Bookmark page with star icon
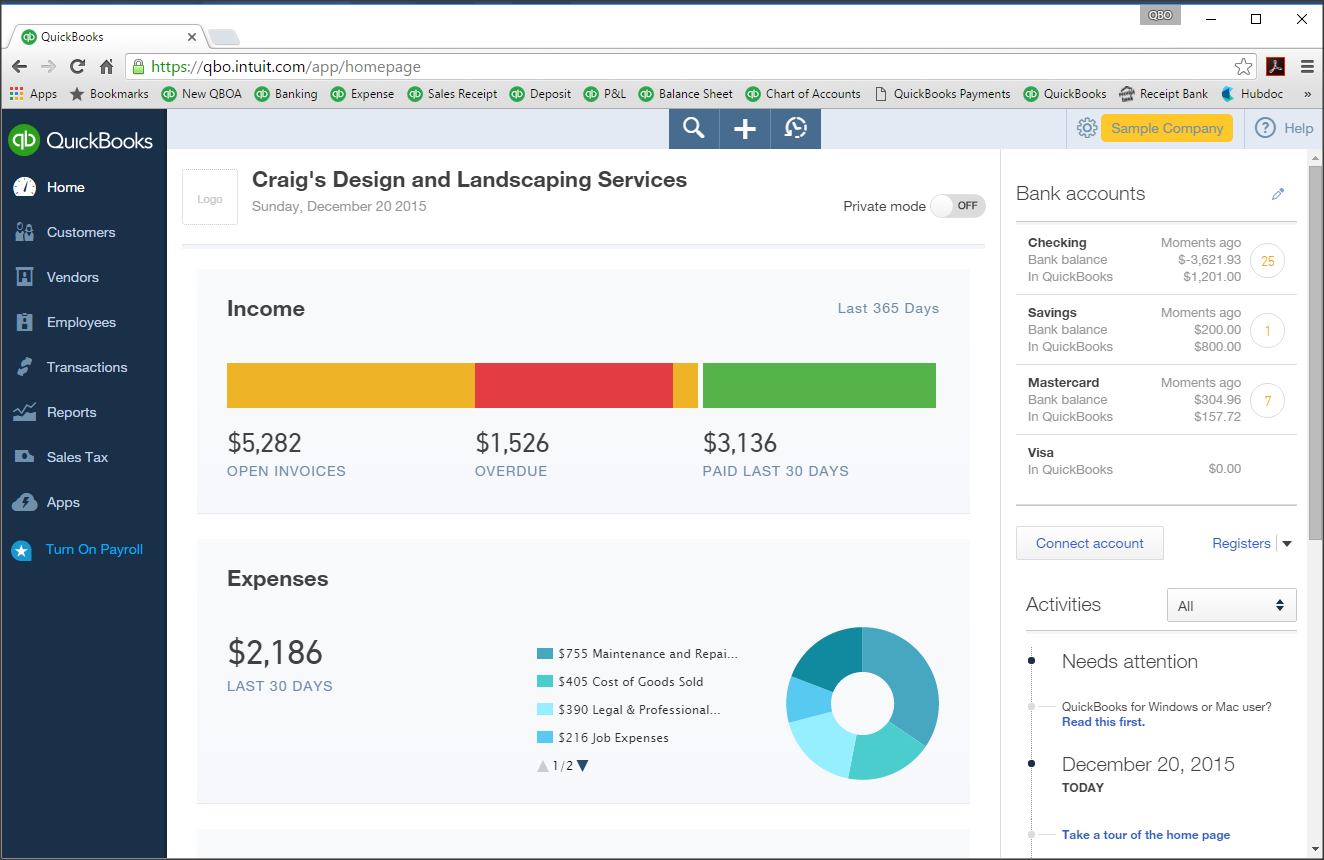1324x860 pixels. click(x=1243, y=67)
